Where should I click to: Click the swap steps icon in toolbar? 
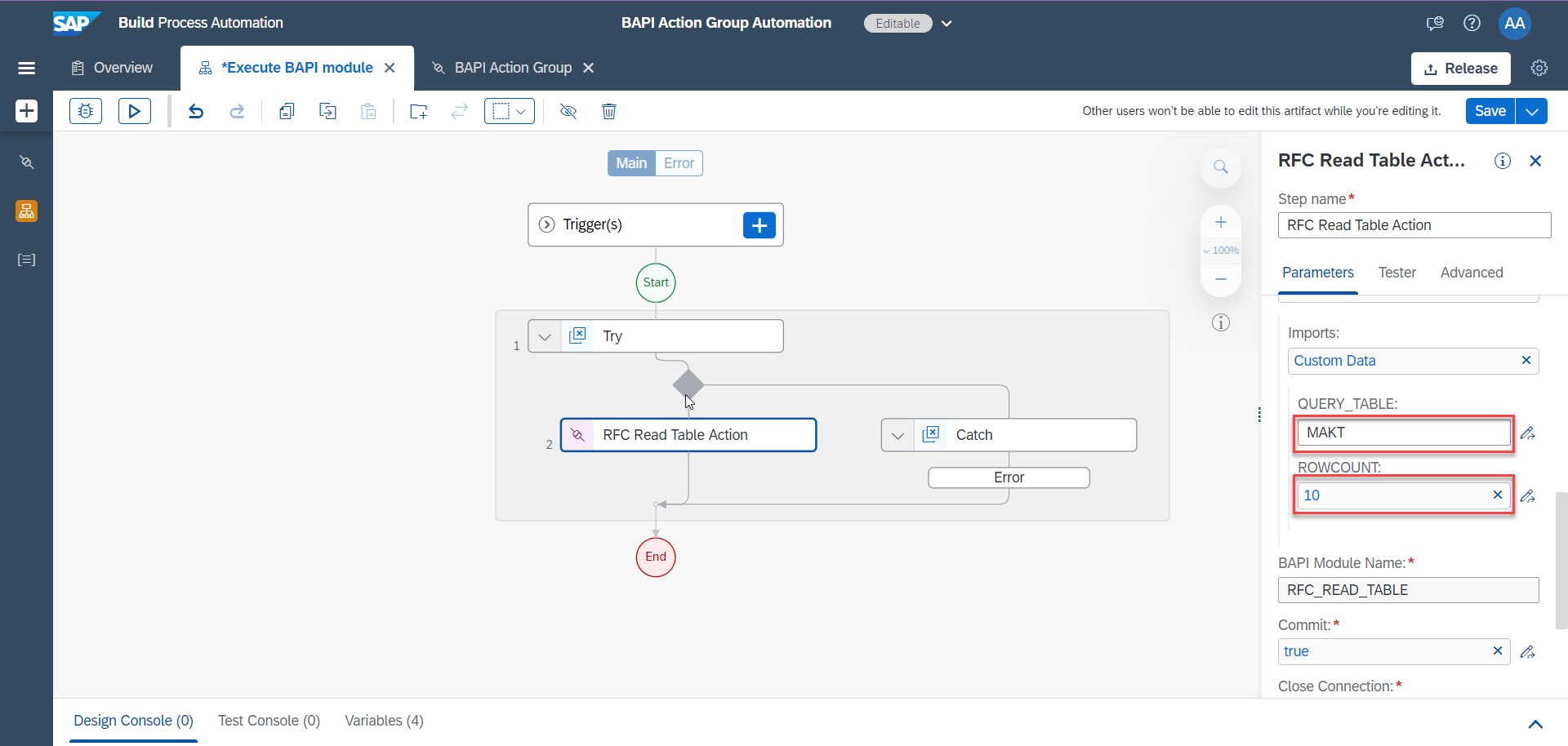(x=460, y=111)
